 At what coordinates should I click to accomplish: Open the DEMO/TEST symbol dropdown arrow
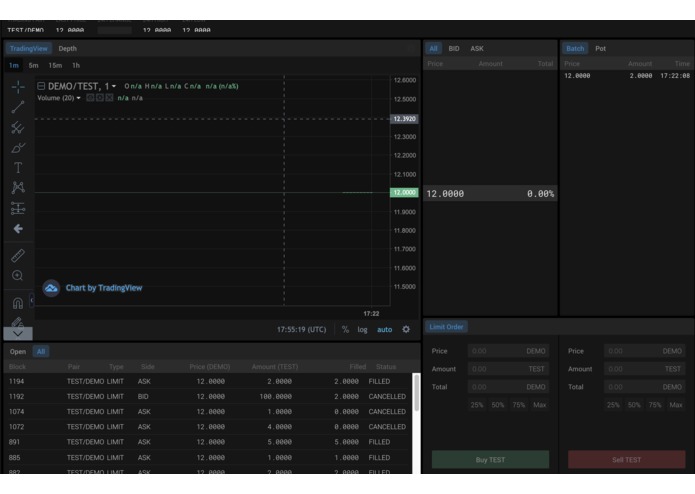tap(114, 86)
